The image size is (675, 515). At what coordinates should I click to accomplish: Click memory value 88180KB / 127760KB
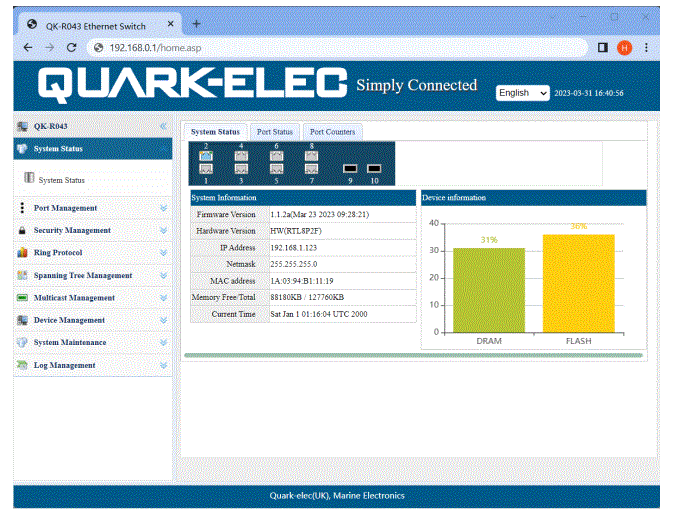(x=307, y=298)
